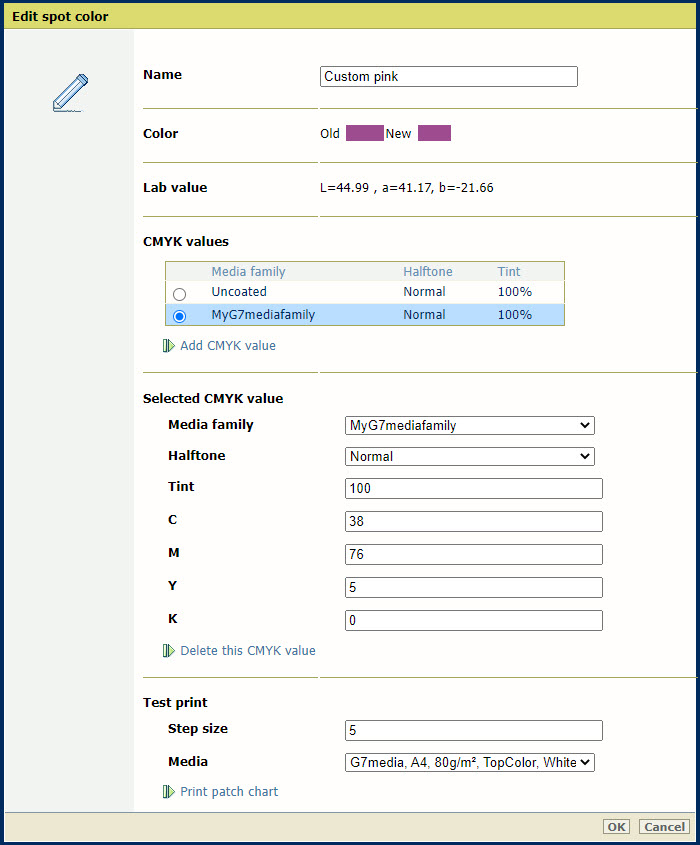Click the New color swatch

click(434, 134)
